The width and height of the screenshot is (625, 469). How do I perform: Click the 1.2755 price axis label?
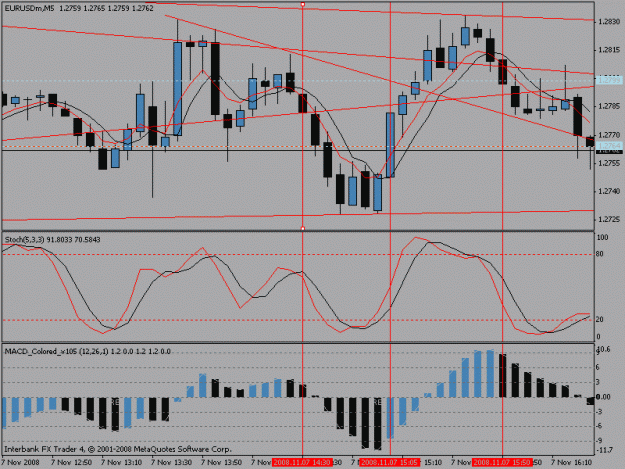pos(609,163)
